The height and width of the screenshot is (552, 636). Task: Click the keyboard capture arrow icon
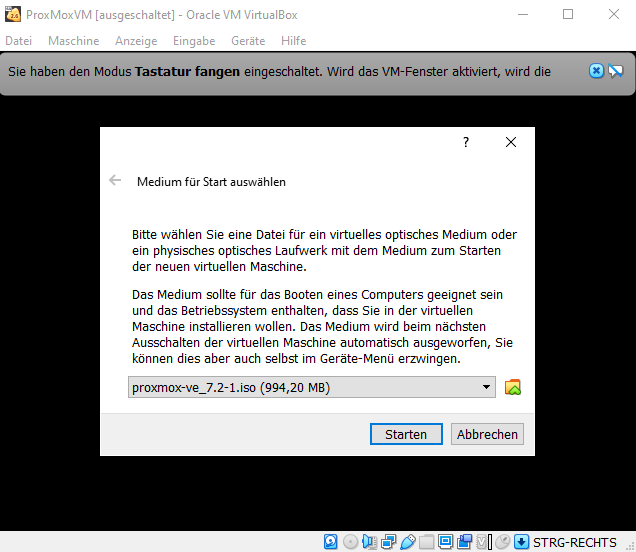coord(521,542)
